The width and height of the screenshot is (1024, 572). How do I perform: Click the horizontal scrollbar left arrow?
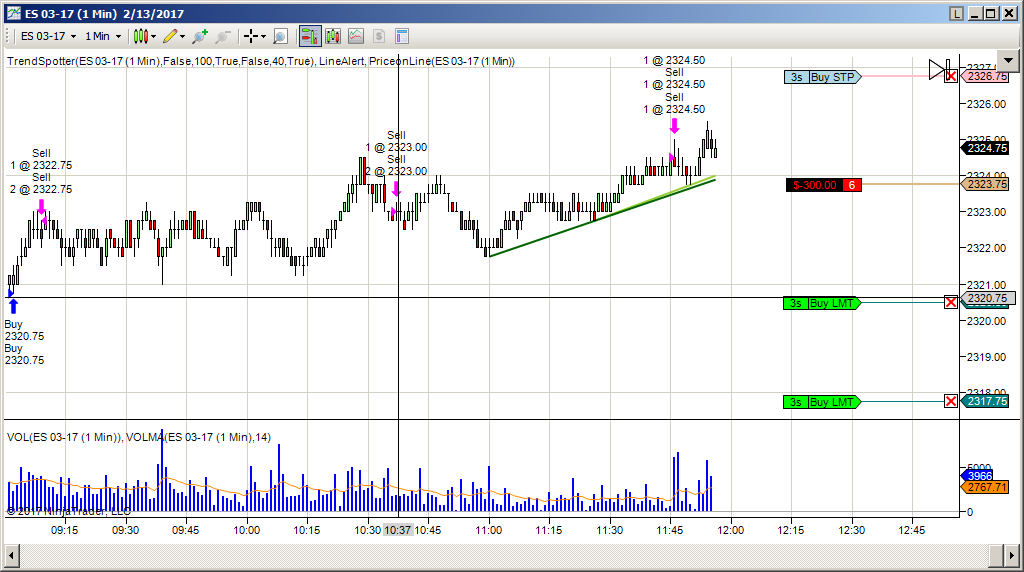[12, 556]
